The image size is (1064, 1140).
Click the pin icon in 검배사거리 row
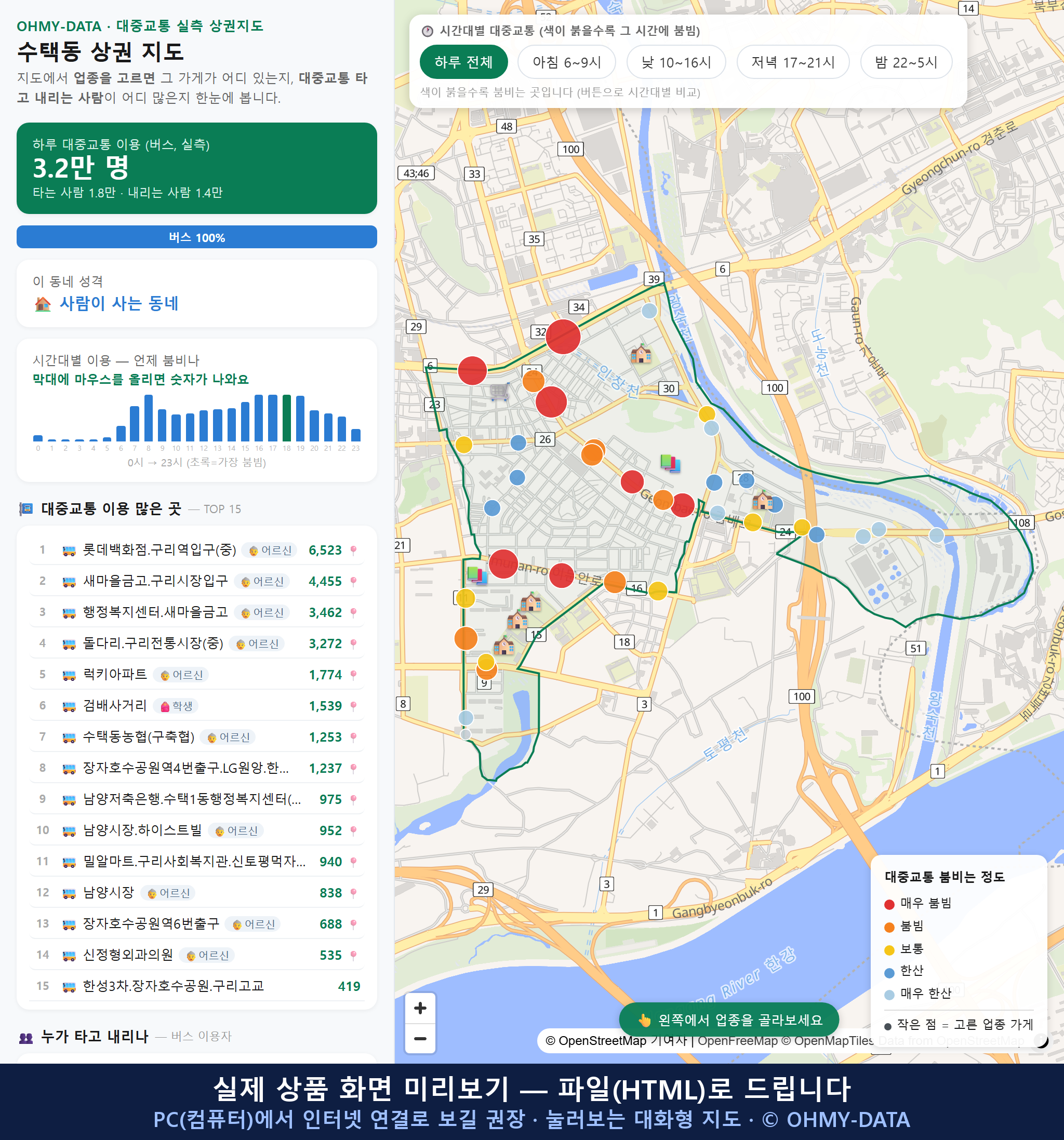[353, 706]
